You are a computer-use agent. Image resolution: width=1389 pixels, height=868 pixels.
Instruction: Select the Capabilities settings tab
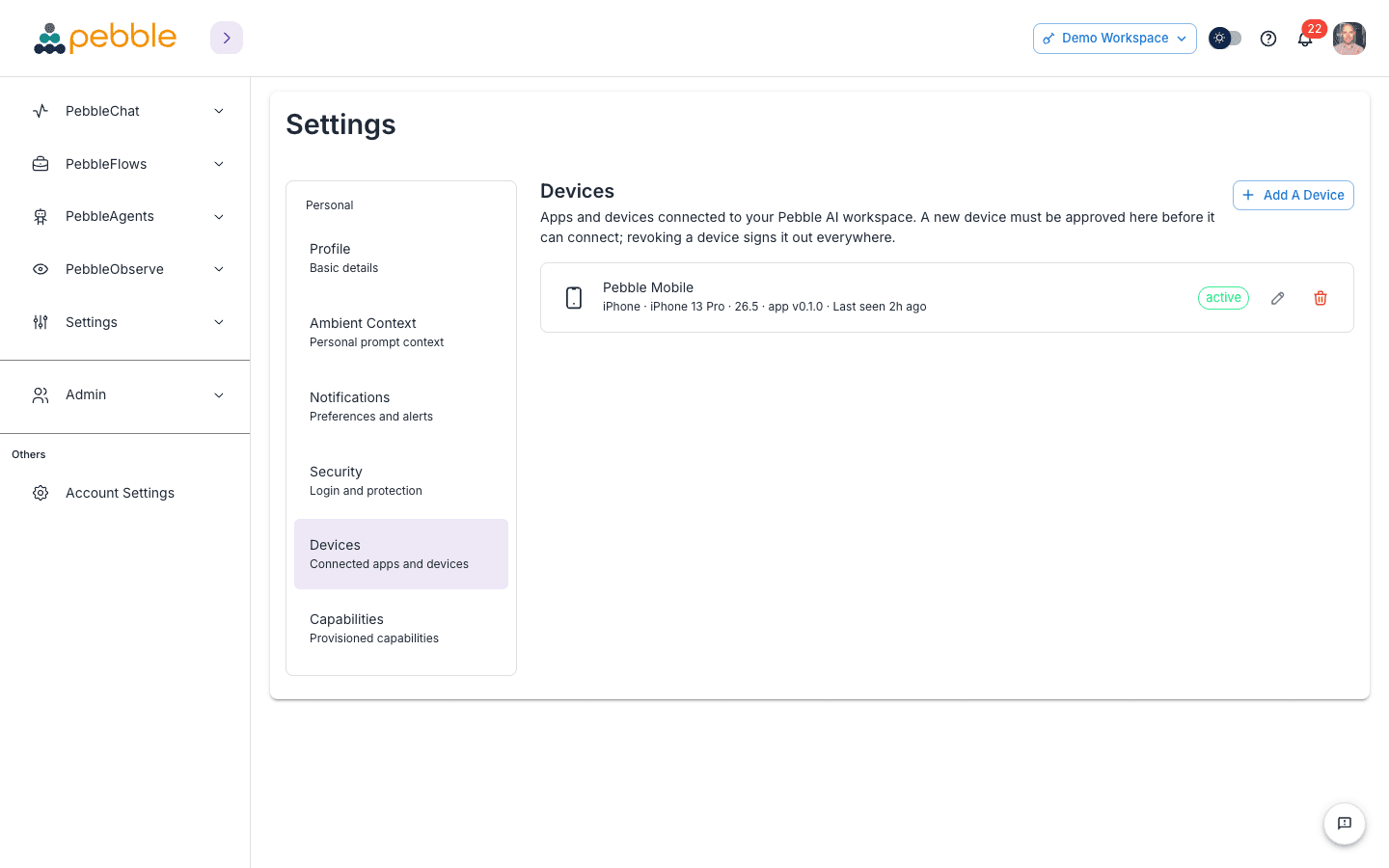[x=401, y=628]
